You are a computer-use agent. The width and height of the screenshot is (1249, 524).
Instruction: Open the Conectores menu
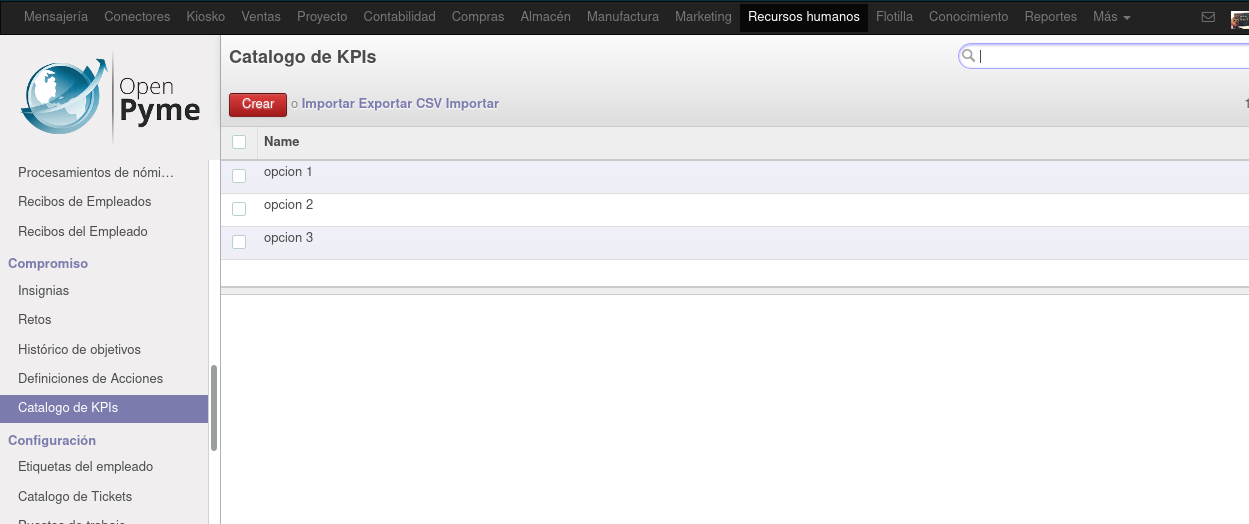137,17
